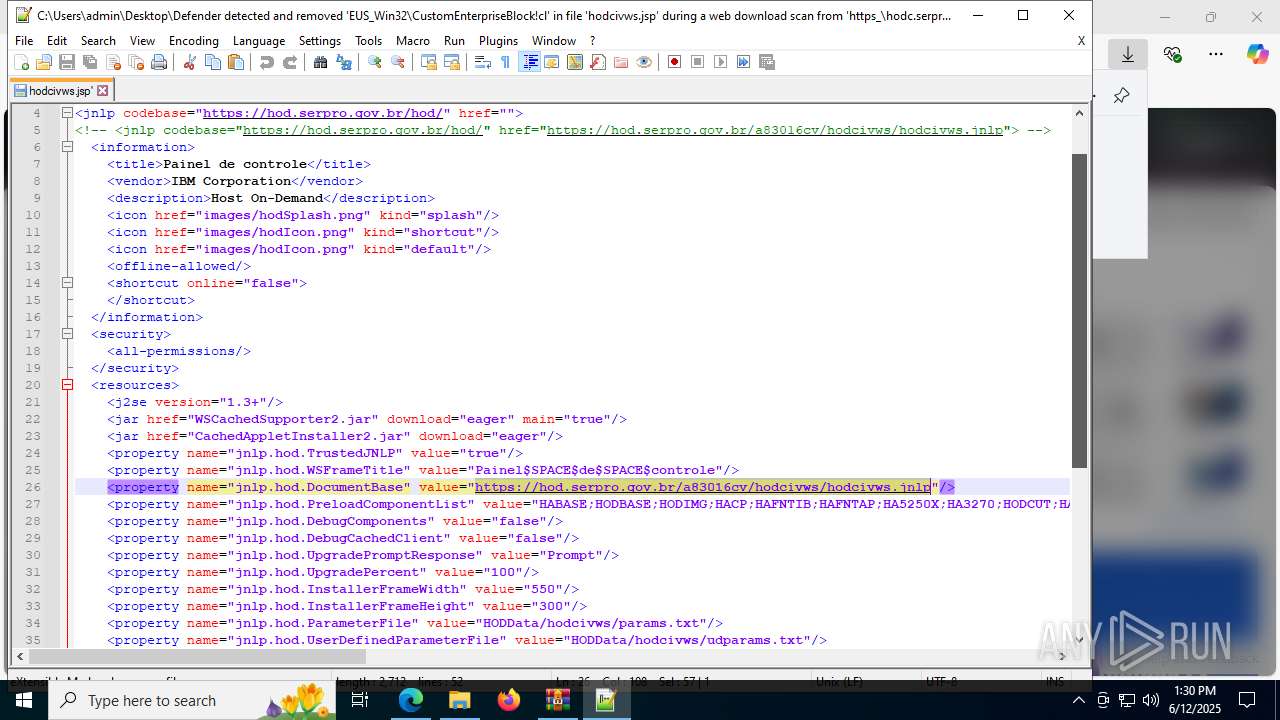
Task: Toggle Folder as Workspace panel
Action: tap(621, 62)
